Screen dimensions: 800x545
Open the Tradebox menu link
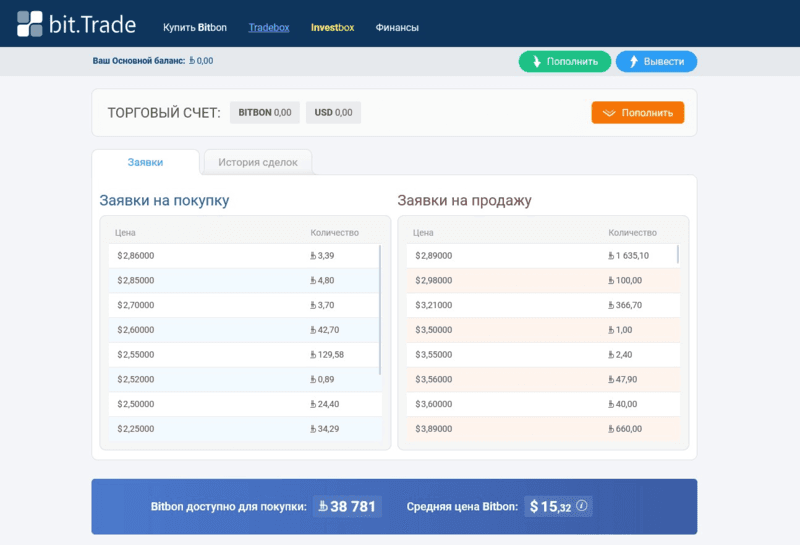[269, 28]
